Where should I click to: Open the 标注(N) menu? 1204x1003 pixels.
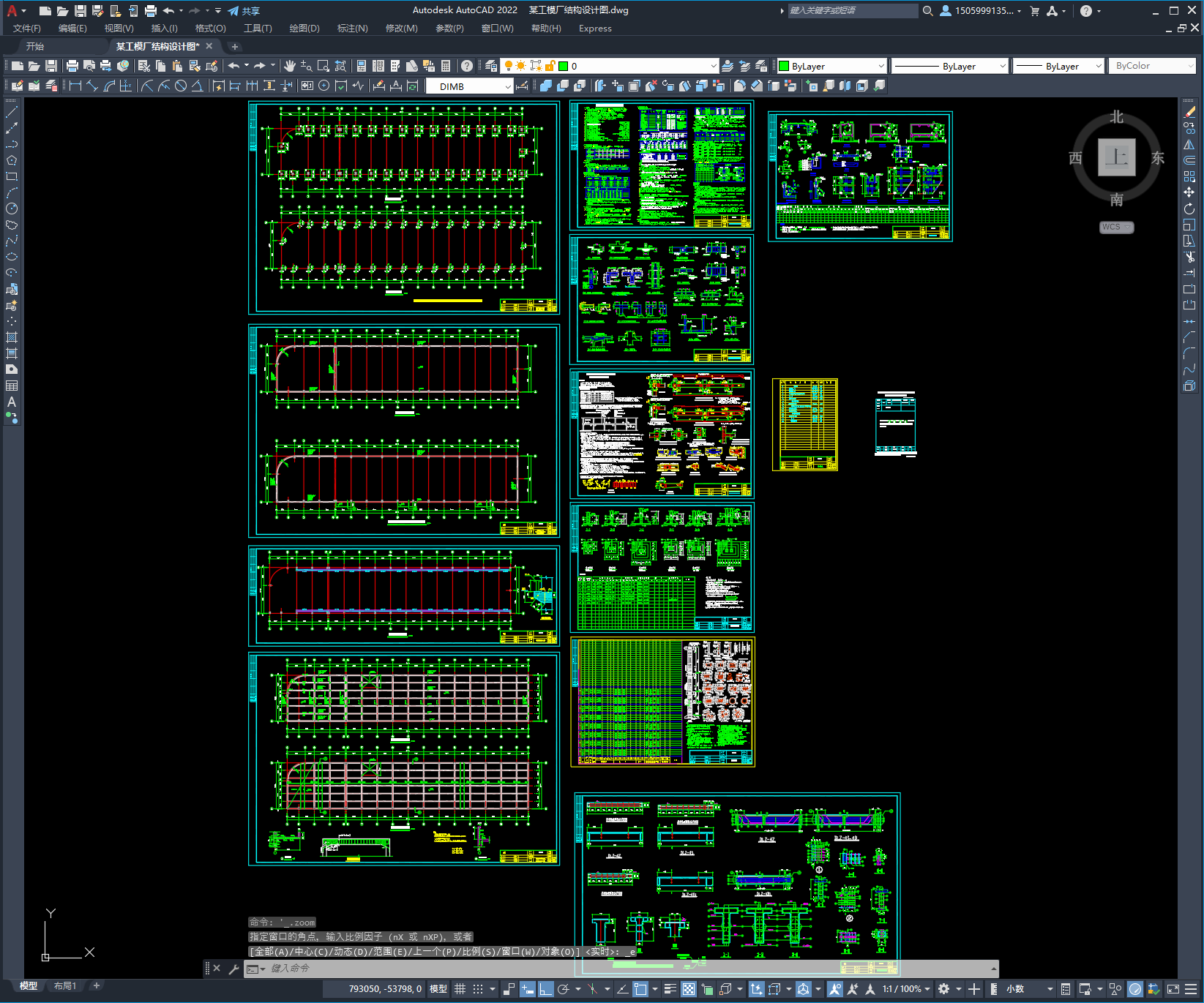tap(352, 29)
